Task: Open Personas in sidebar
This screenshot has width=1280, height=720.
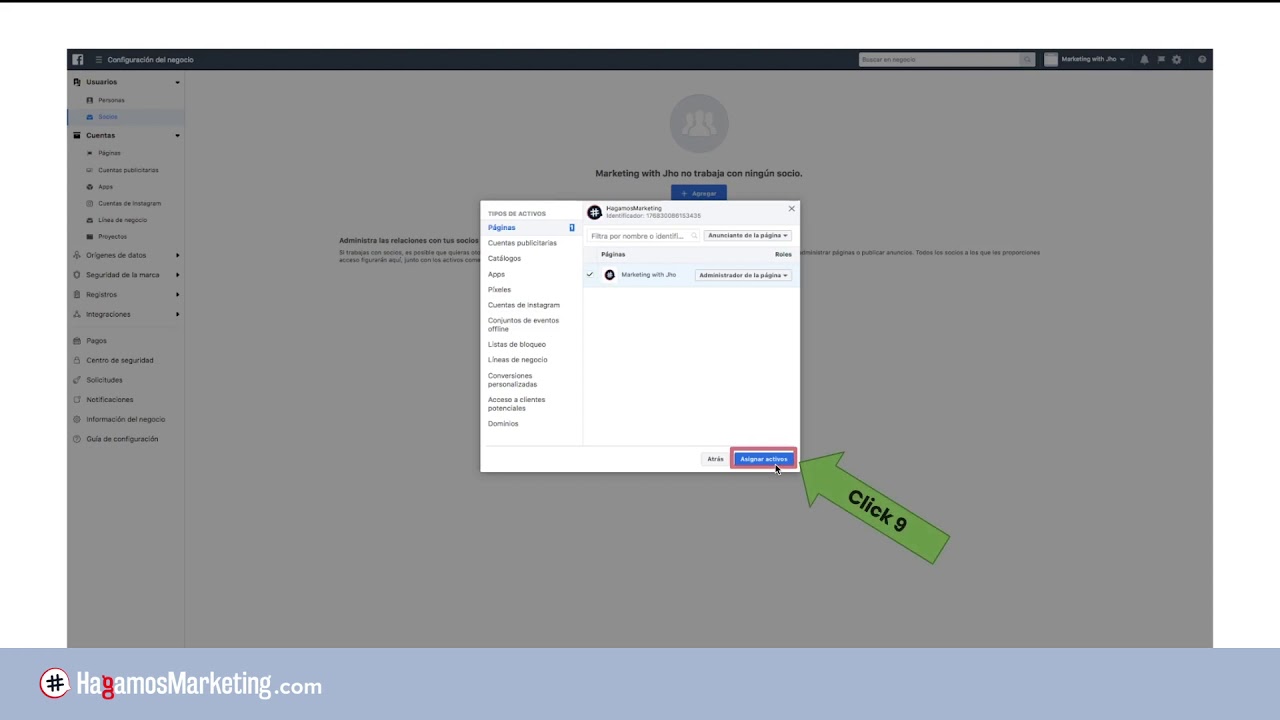Action: tap(111, 100)
